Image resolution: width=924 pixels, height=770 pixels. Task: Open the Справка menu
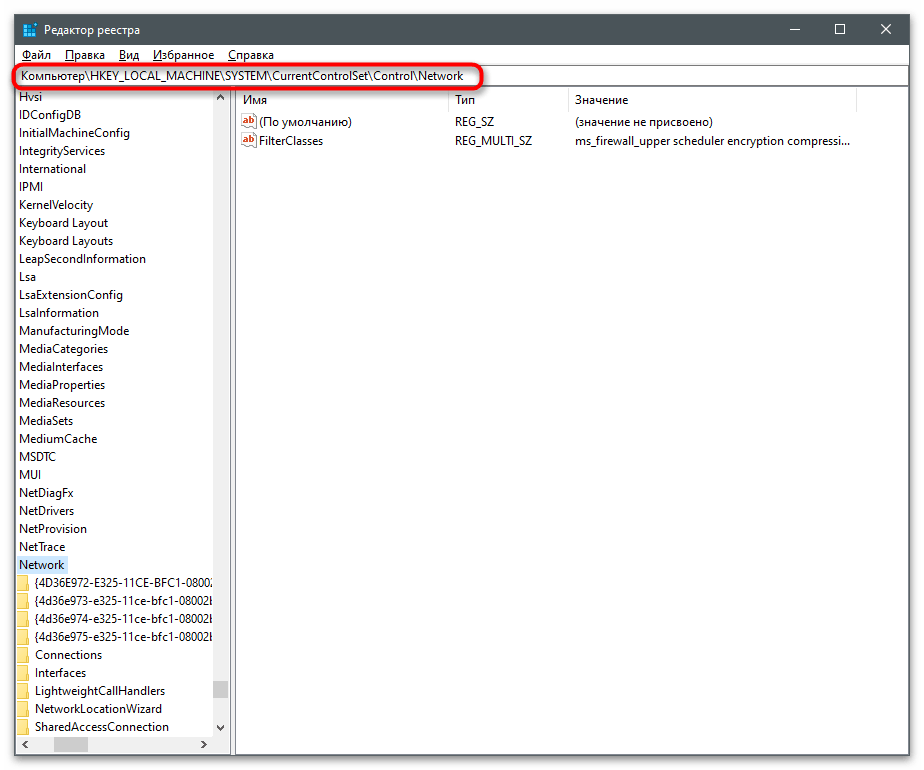pyautogui.click(x=251, y=55)
